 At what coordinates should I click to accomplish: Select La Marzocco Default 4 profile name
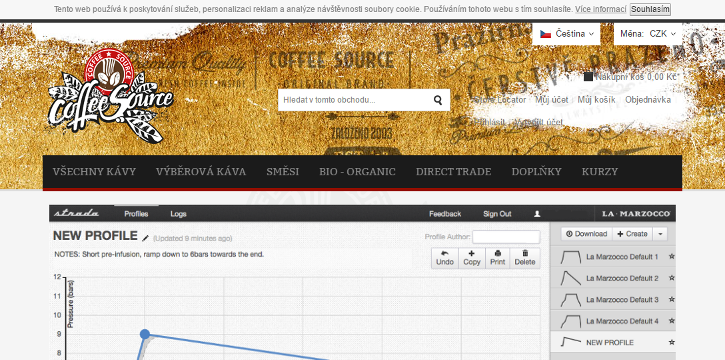[x=622, y=321]
